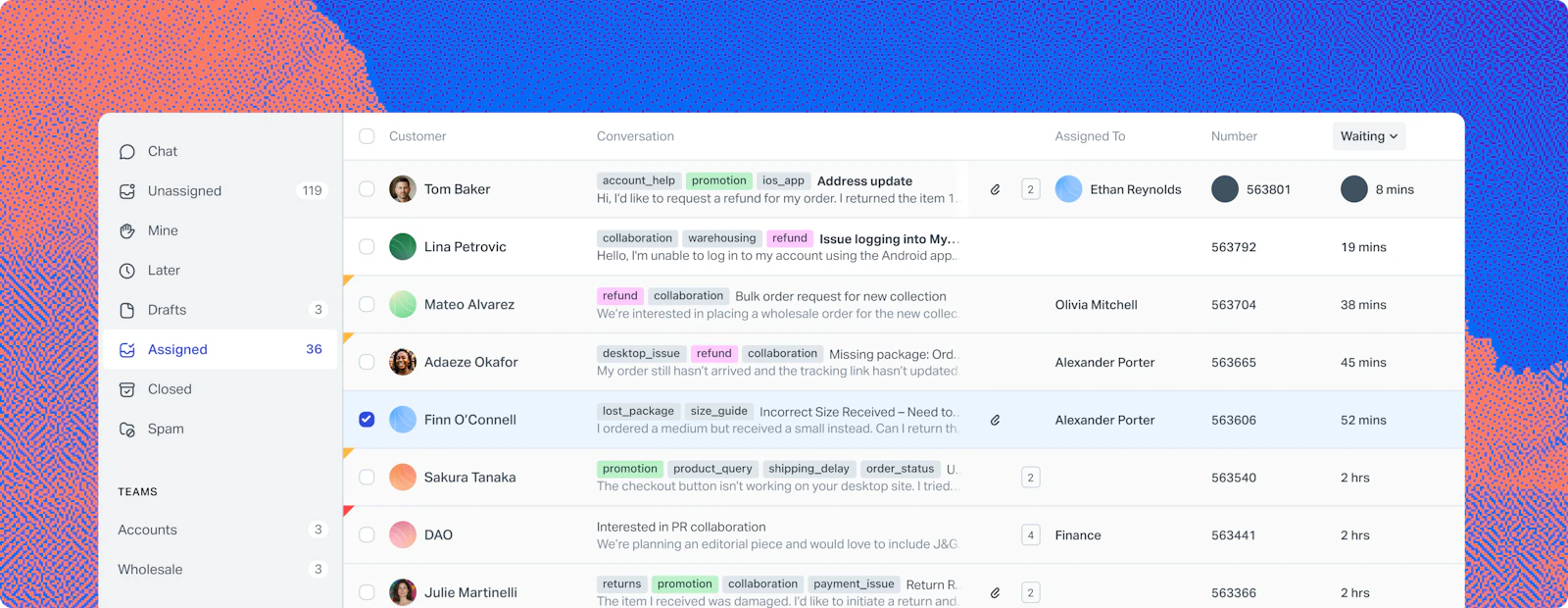The width and height of the screenshot is (1568, 608).
Task: Click message count 2 badge in Julie Martinelli row
Action: [x=1030, y=592]
